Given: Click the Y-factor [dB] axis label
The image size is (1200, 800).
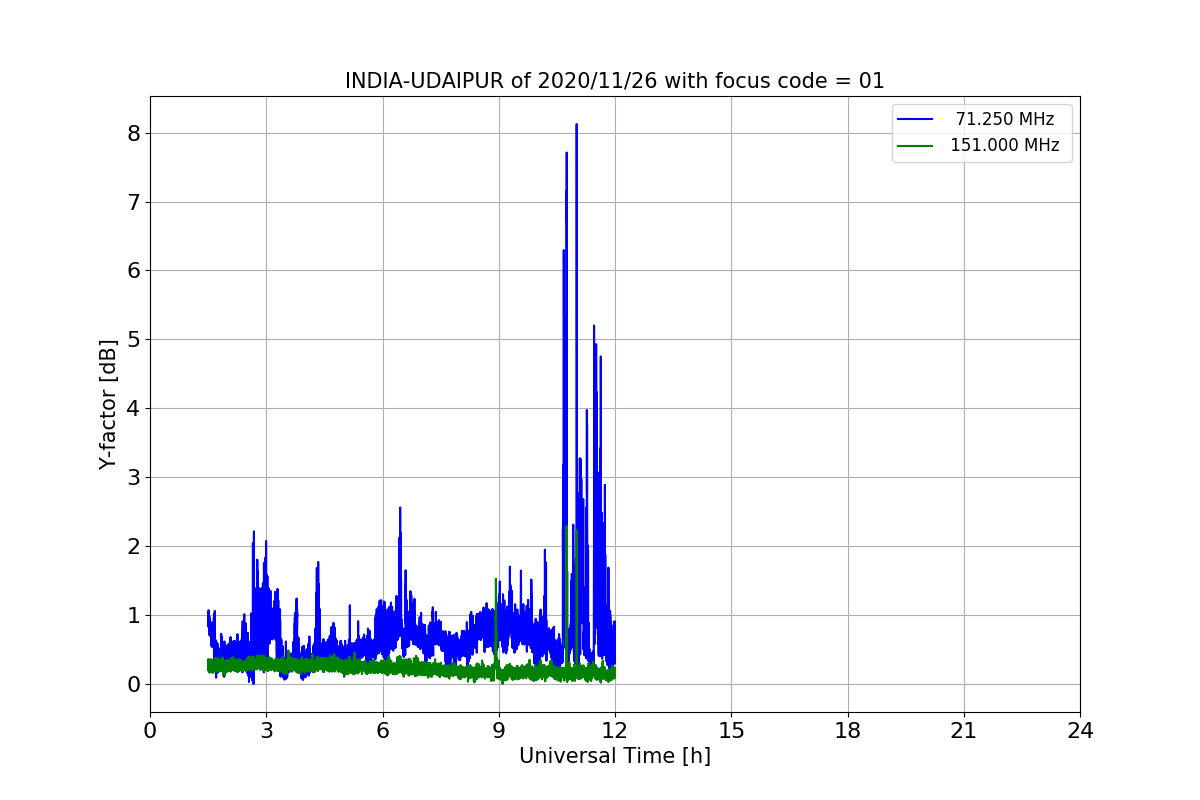Looking at the screenshot, I should point(108,404).
